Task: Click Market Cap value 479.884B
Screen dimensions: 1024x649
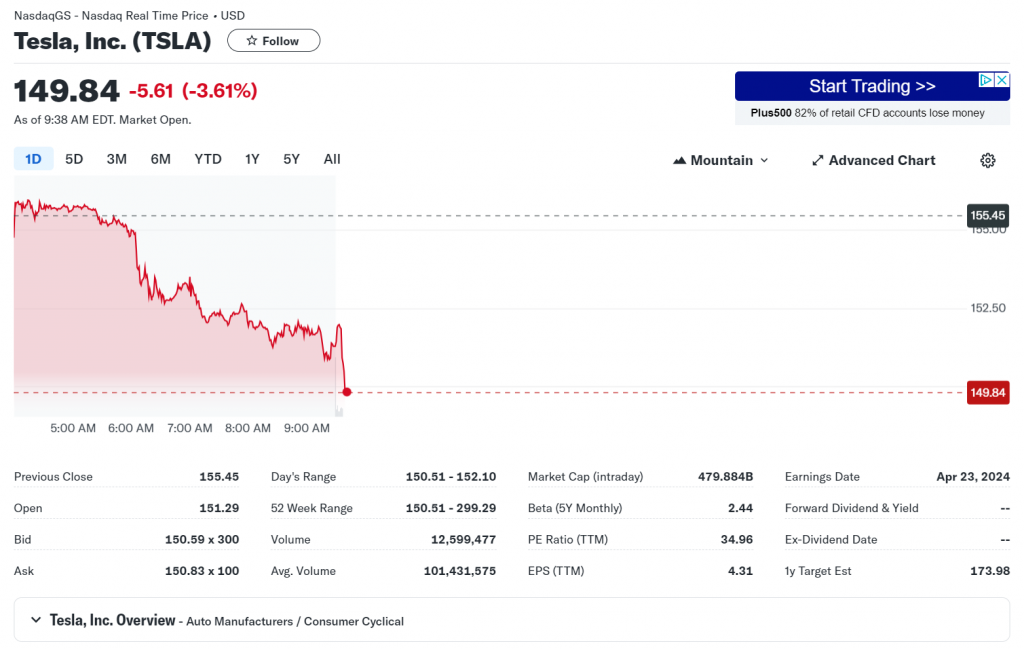Action: point(725,477)
